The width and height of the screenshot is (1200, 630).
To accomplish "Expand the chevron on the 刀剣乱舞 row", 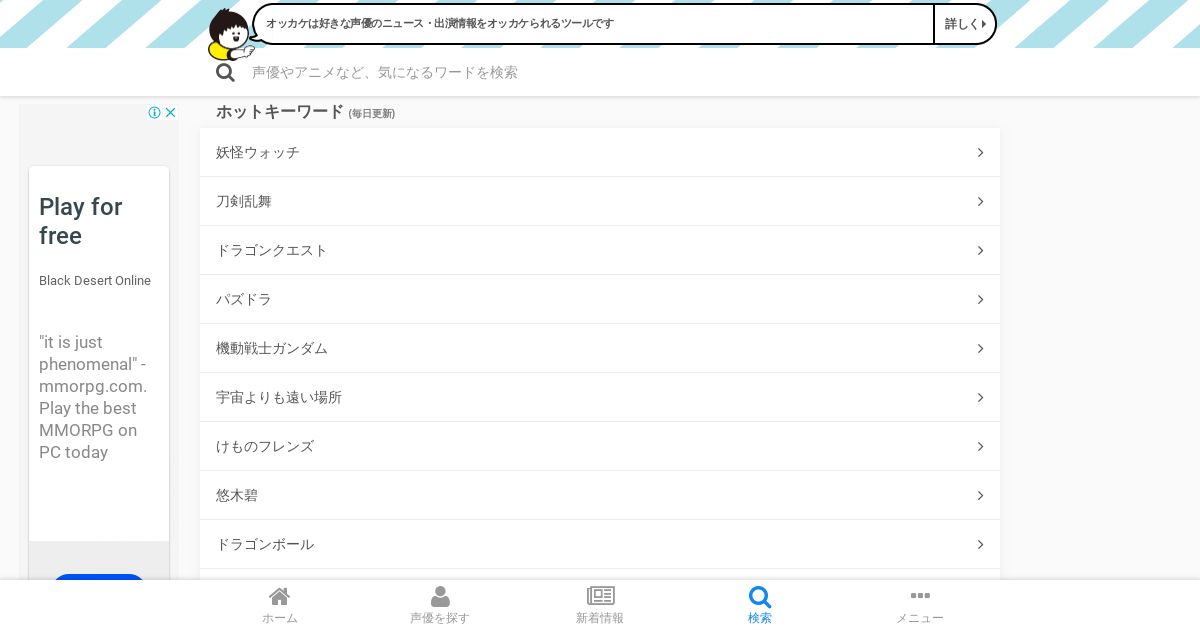I will click(x=980, y=202).
